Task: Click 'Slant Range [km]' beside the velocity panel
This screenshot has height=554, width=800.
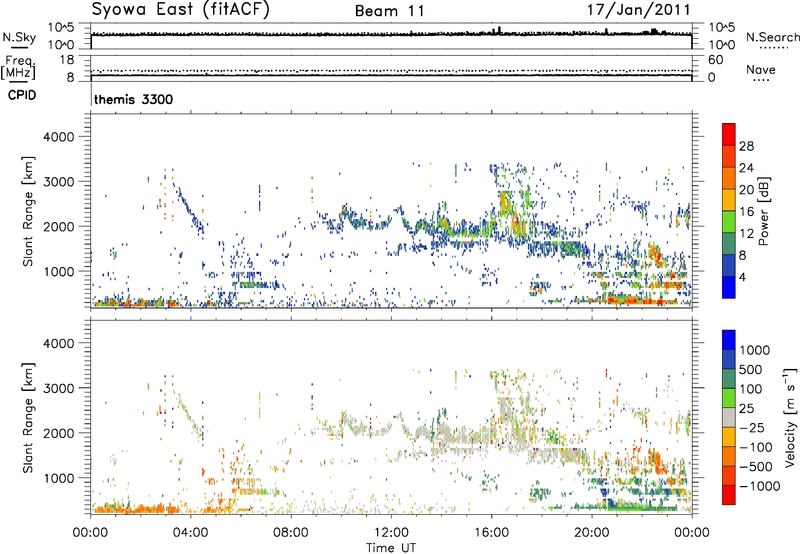Action: [28, 418]
